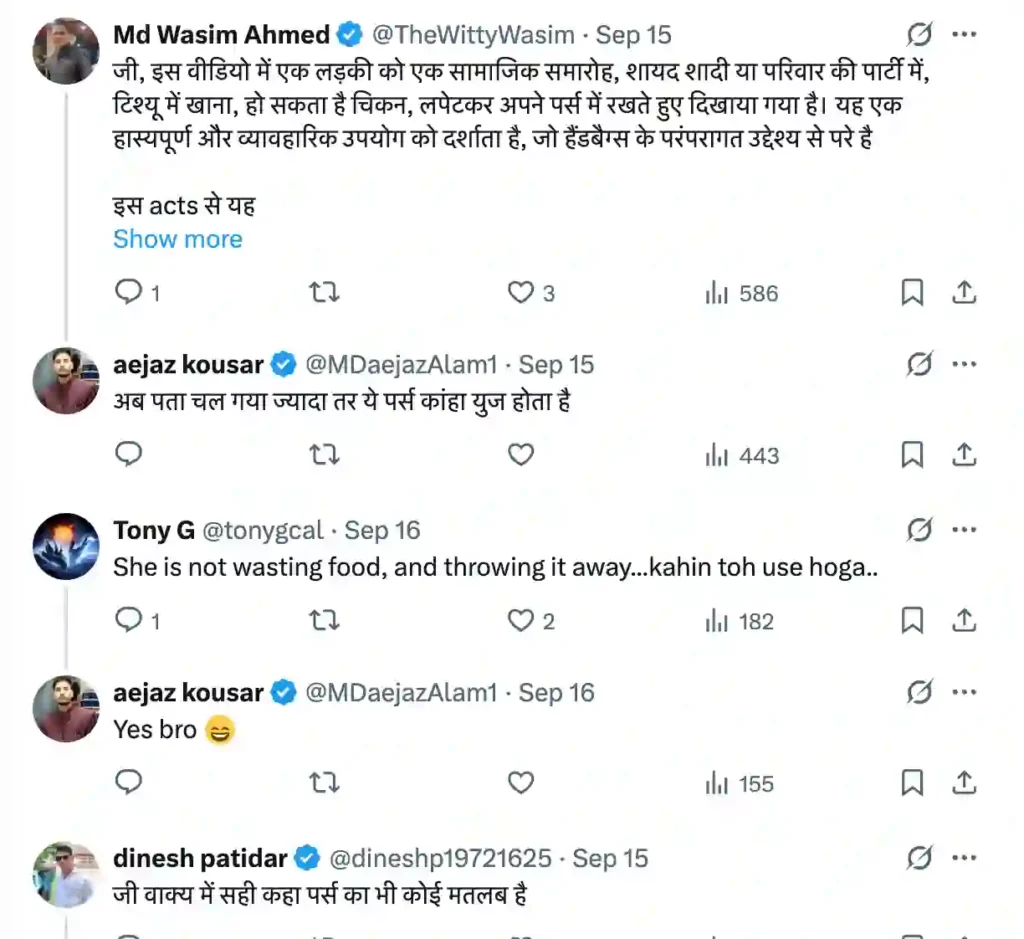This screenshot has height=939, width=1024.
Task: Open @TheWittyWasim profile handle
Action: (473, 35)
